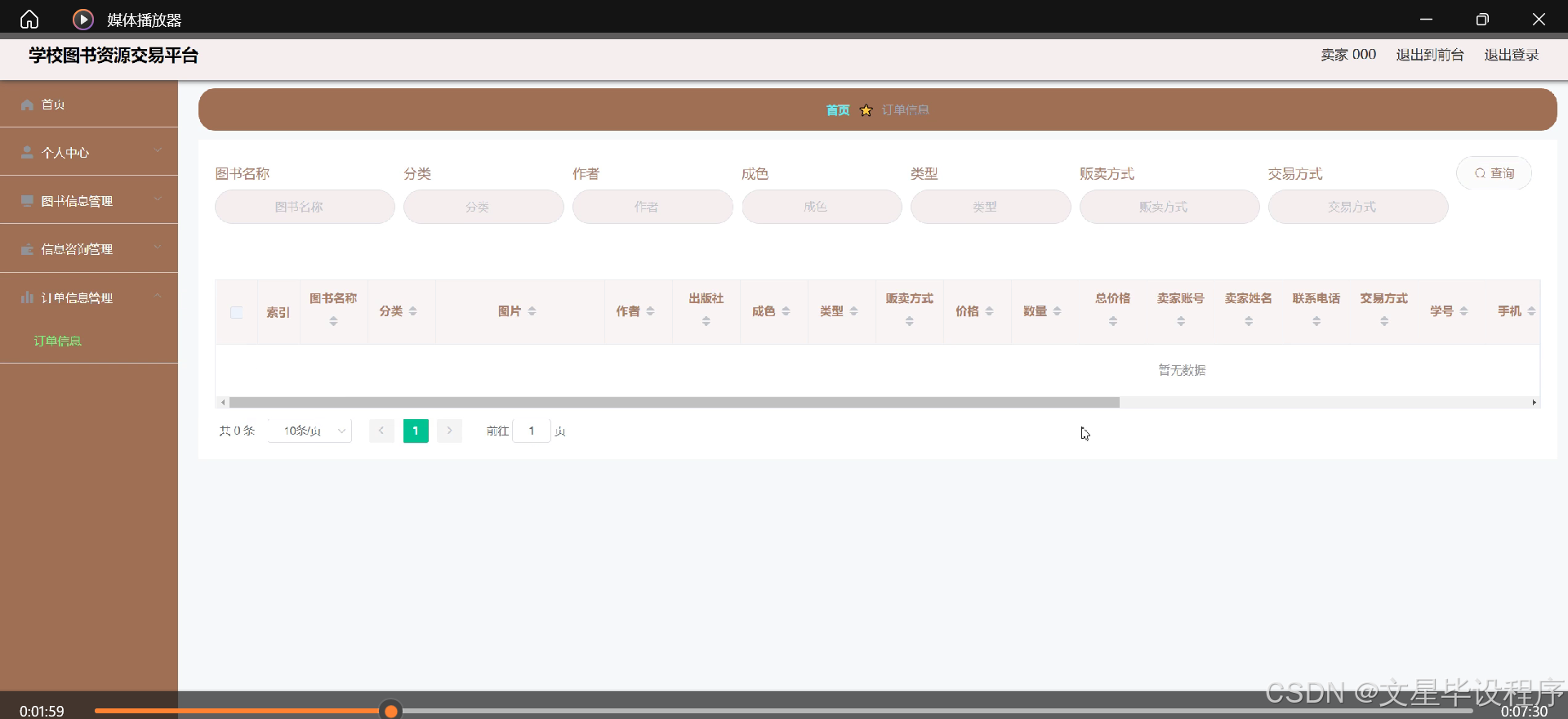Click the 卖家 000 user label

(1348, 55)
